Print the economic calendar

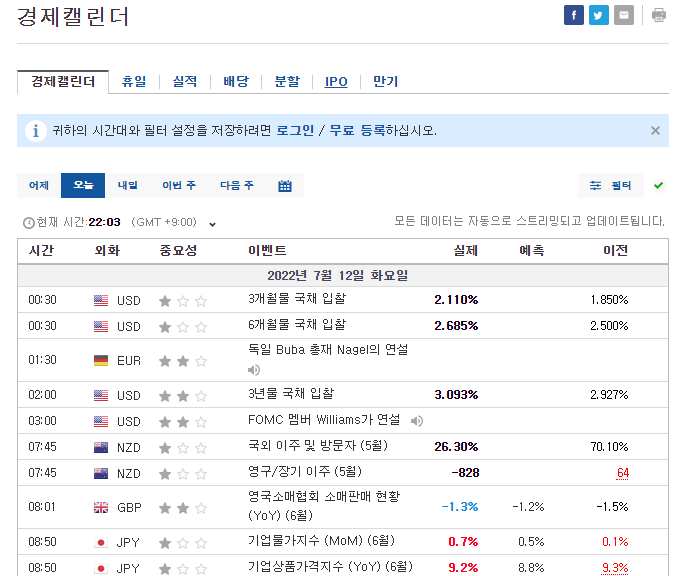(x=659, y=15)
